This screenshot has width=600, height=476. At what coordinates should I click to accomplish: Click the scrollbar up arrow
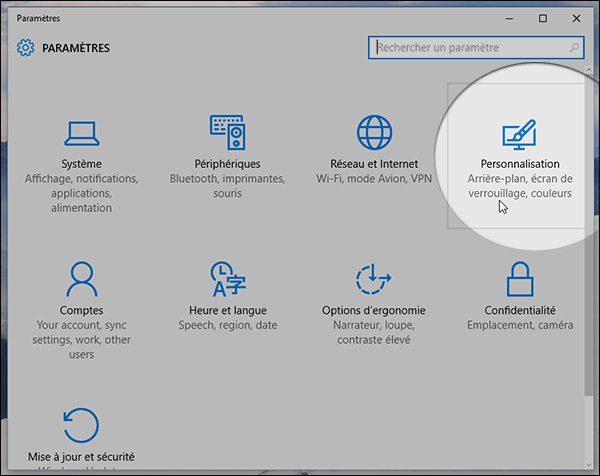589,70
